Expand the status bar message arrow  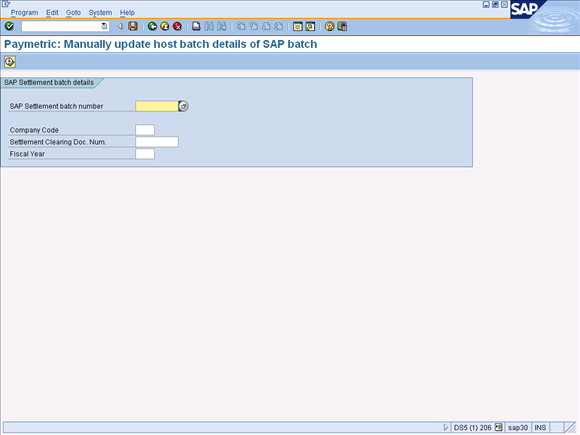(445, 427)
